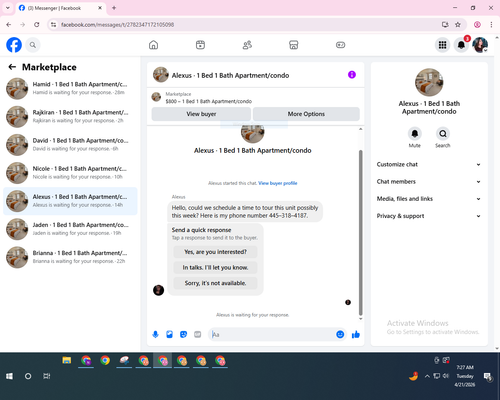The width and height of the screenshot is (500, 400).
Task: Open File Explorer on taskbar
Action: [67, 360]
